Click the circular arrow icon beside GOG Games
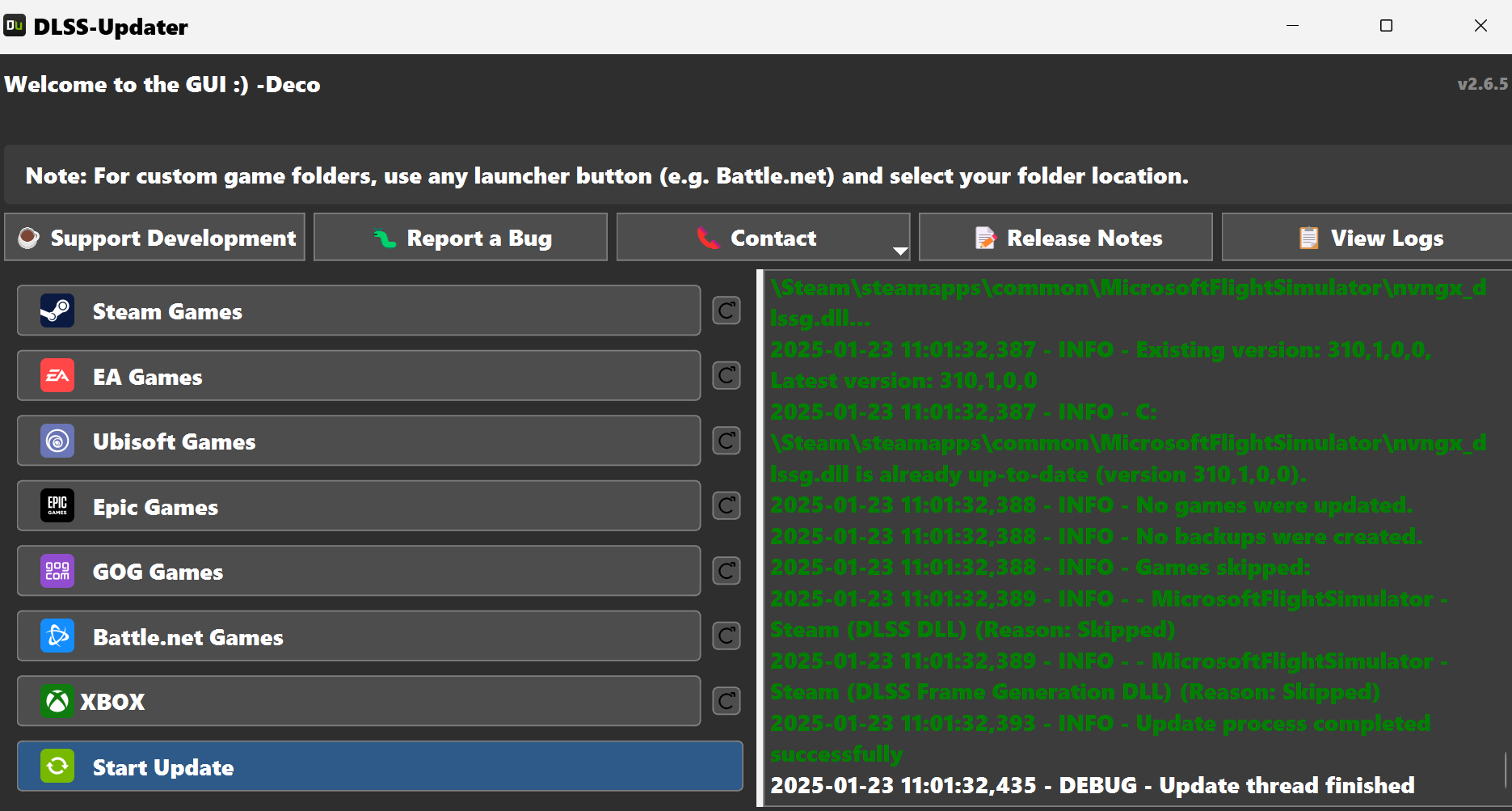This screenshot has width=1512, height=811. 727,571
